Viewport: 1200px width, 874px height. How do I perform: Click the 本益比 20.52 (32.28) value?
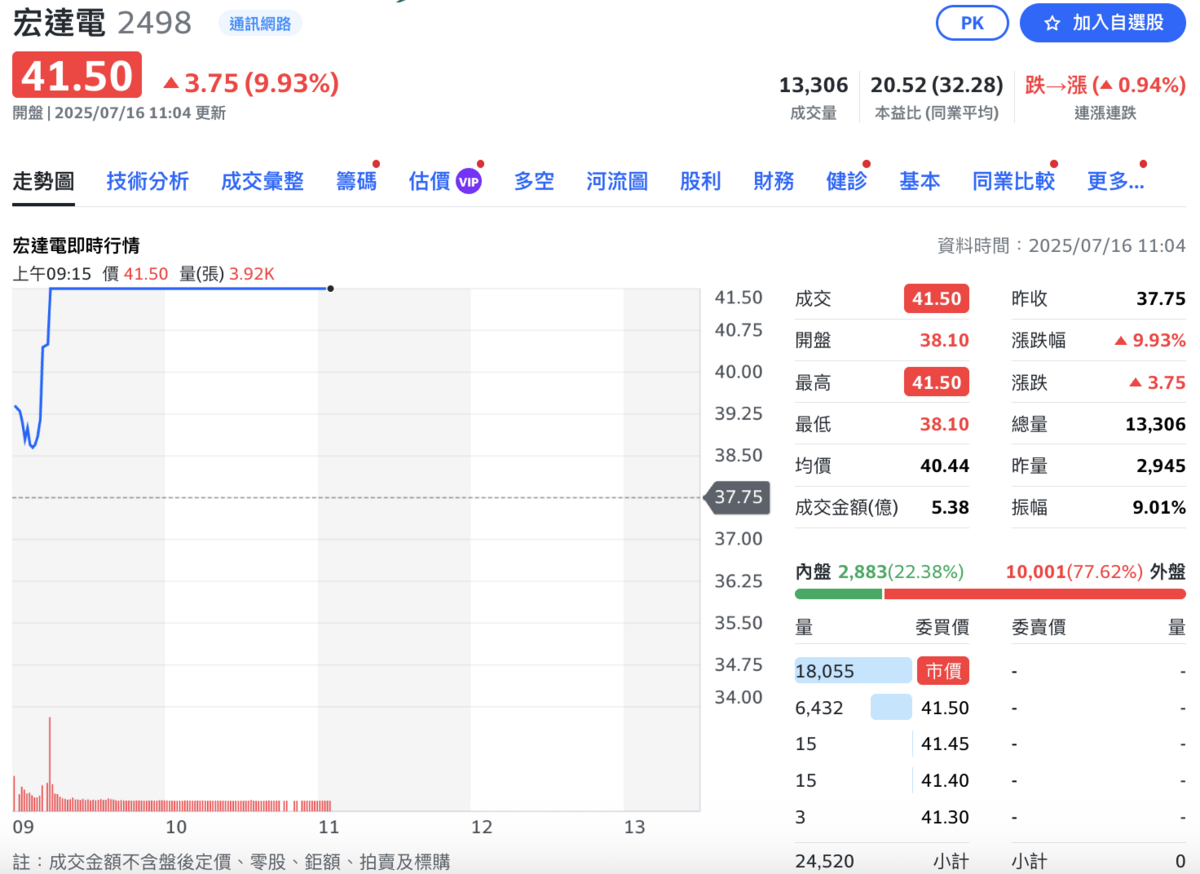(x=936, y=86)
